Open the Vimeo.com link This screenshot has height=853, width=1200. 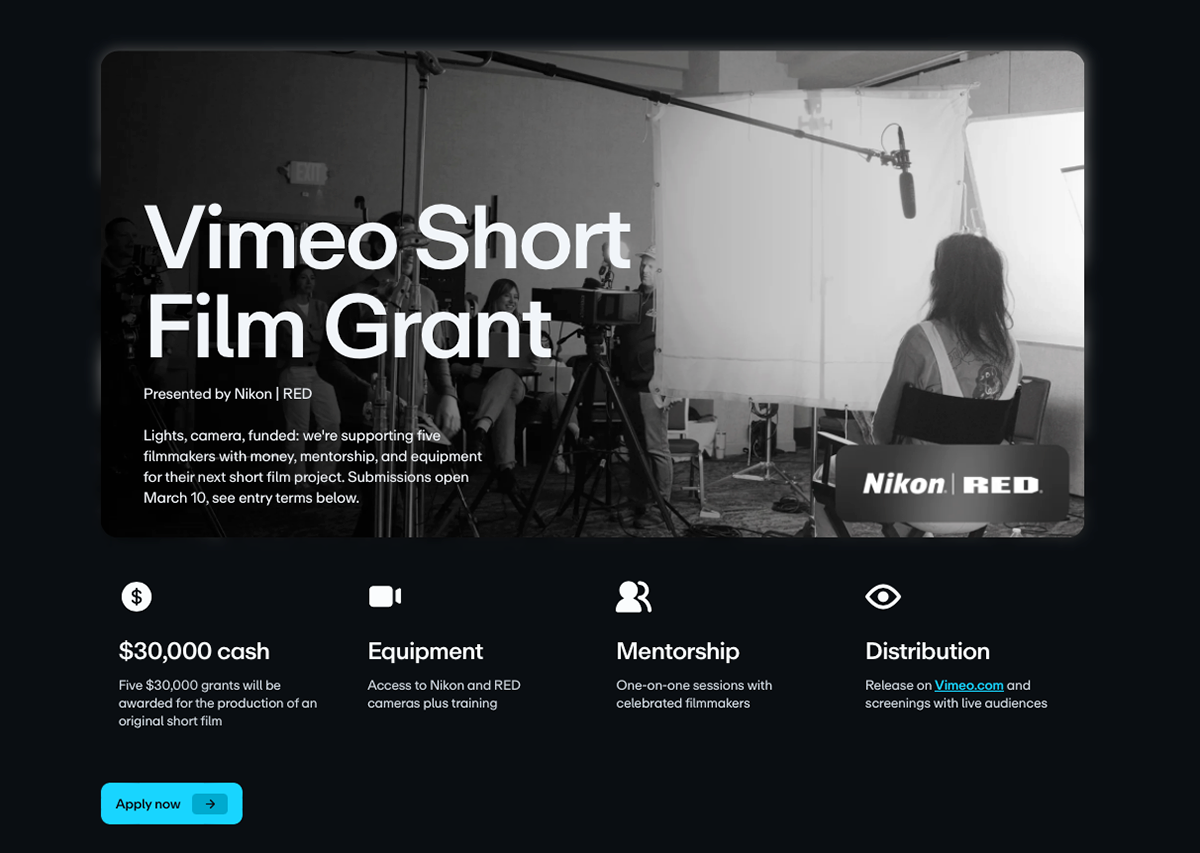pyautogui.click(x=969, y=685)
